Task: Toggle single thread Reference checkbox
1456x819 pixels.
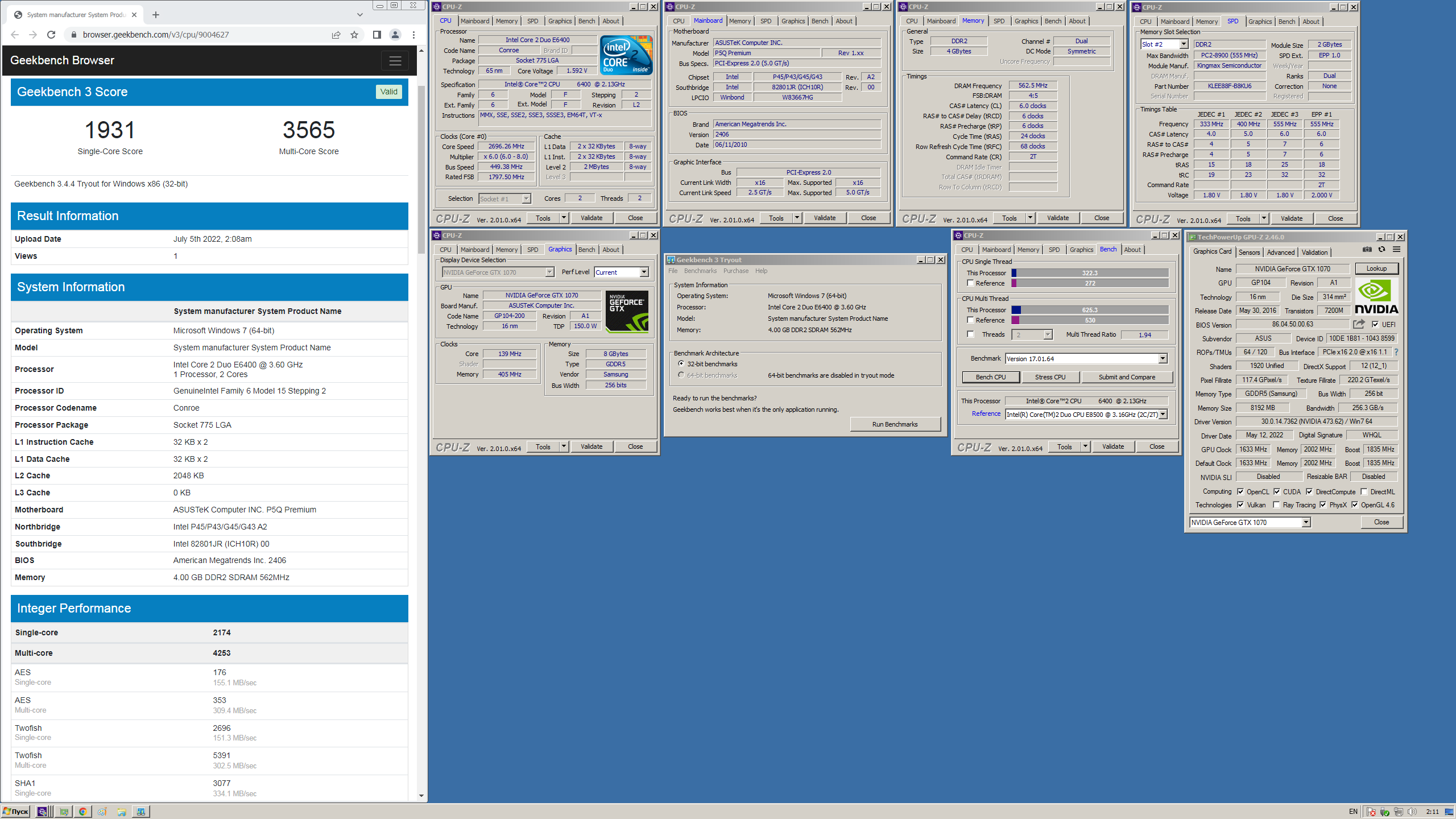Action: 970,283
